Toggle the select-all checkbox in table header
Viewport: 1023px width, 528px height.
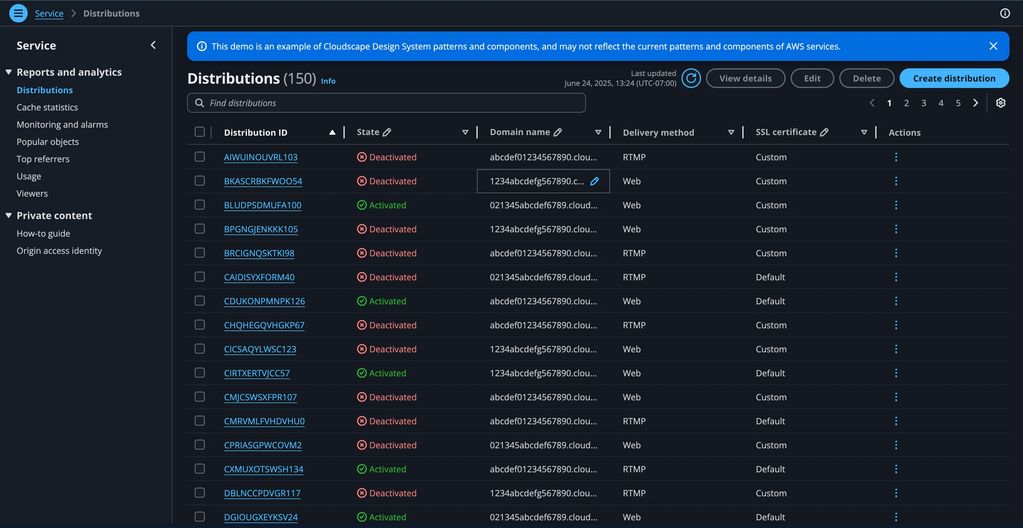[200, 132]
